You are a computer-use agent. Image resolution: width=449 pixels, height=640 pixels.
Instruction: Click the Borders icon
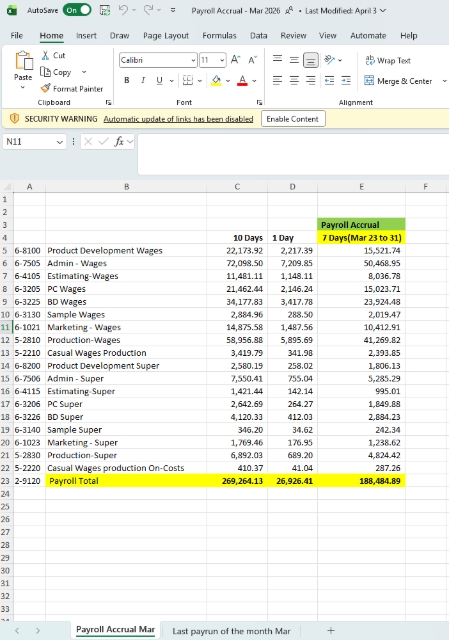click(188, 80)
